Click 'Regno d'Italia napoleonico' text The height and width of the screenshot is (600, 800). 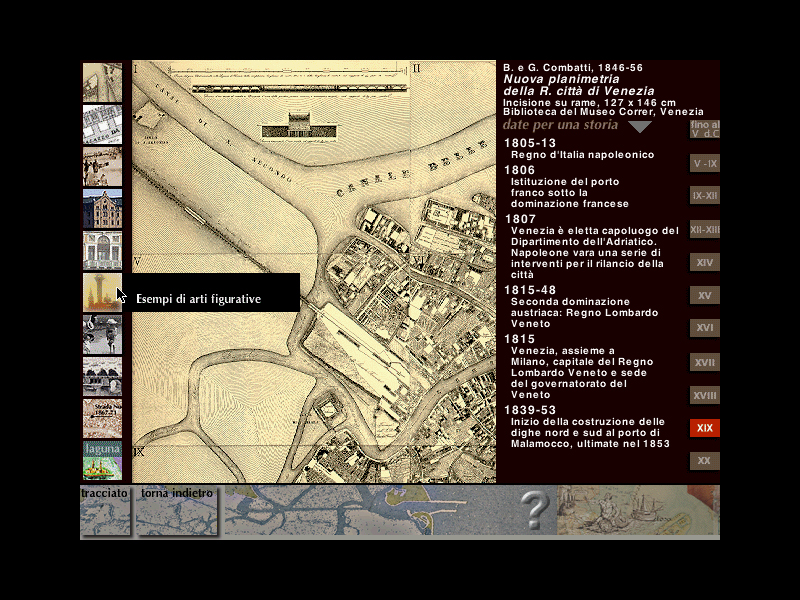(x=582, y=155)
